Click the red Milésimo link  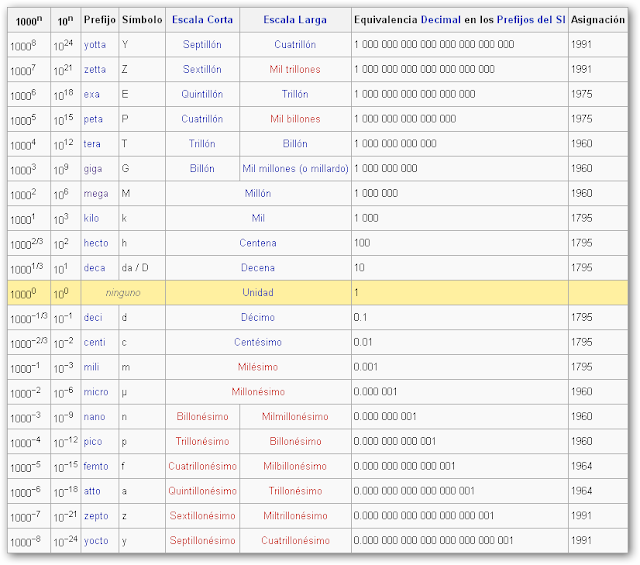(x=258, y=367)
